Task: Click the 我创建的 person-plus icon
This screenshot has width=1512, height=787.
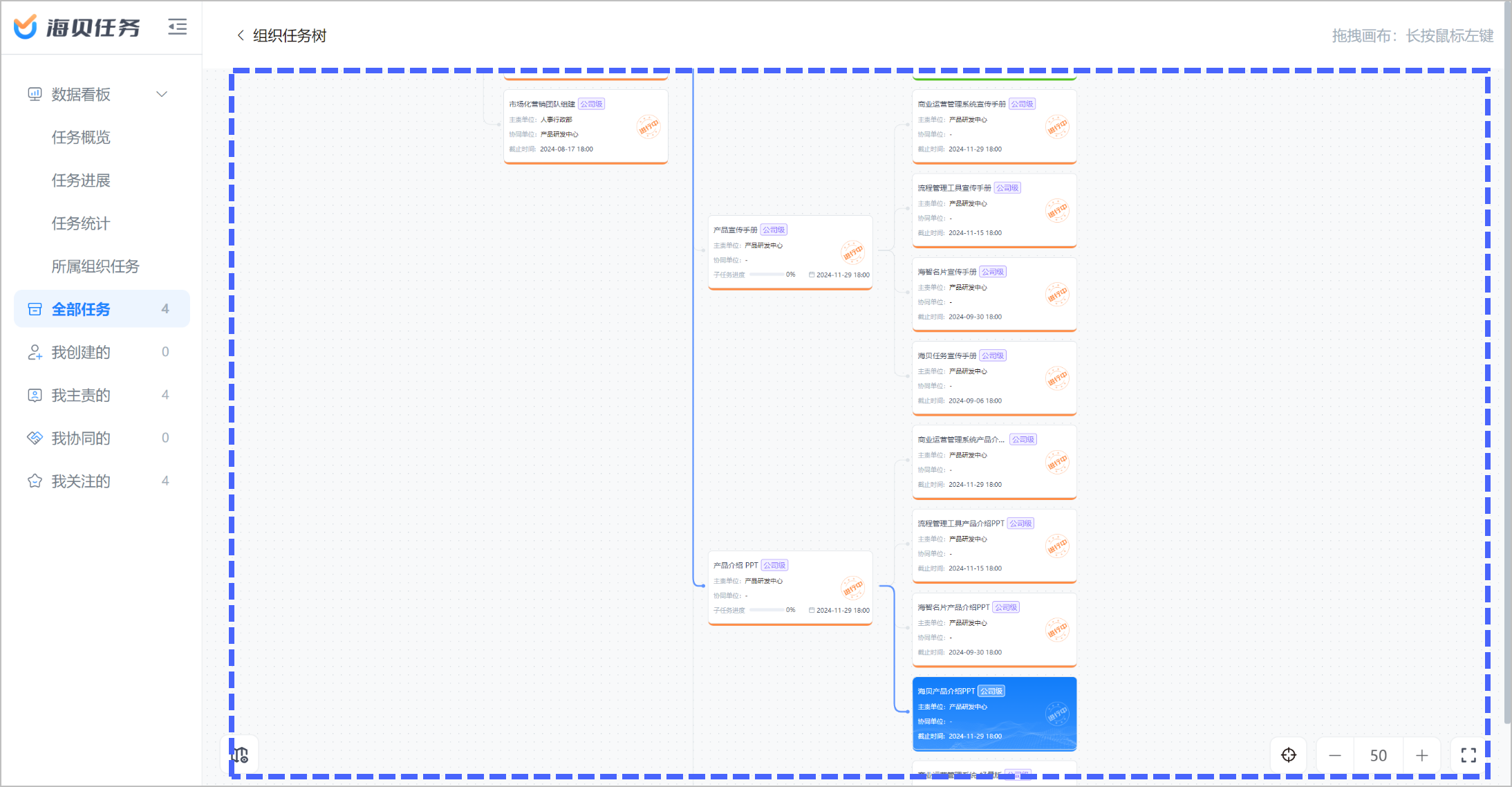Action: pos(35,352)
